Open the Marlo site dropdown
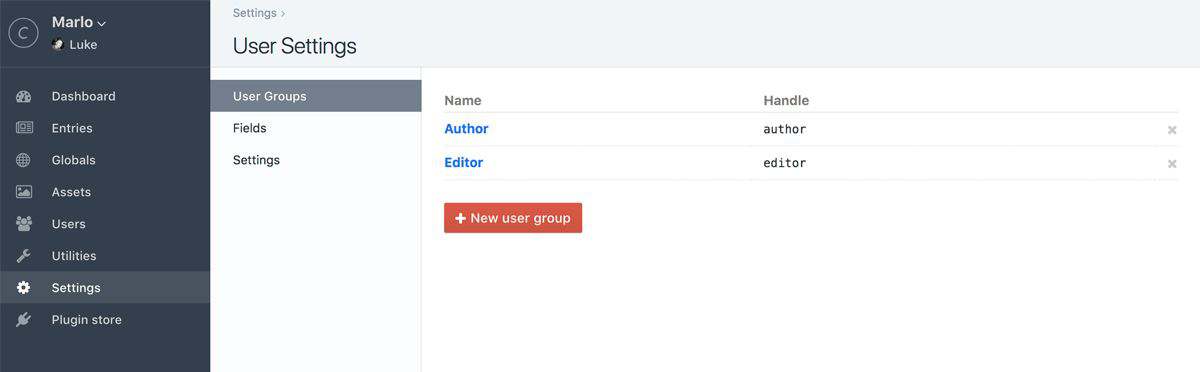 [x=79, y=22]
